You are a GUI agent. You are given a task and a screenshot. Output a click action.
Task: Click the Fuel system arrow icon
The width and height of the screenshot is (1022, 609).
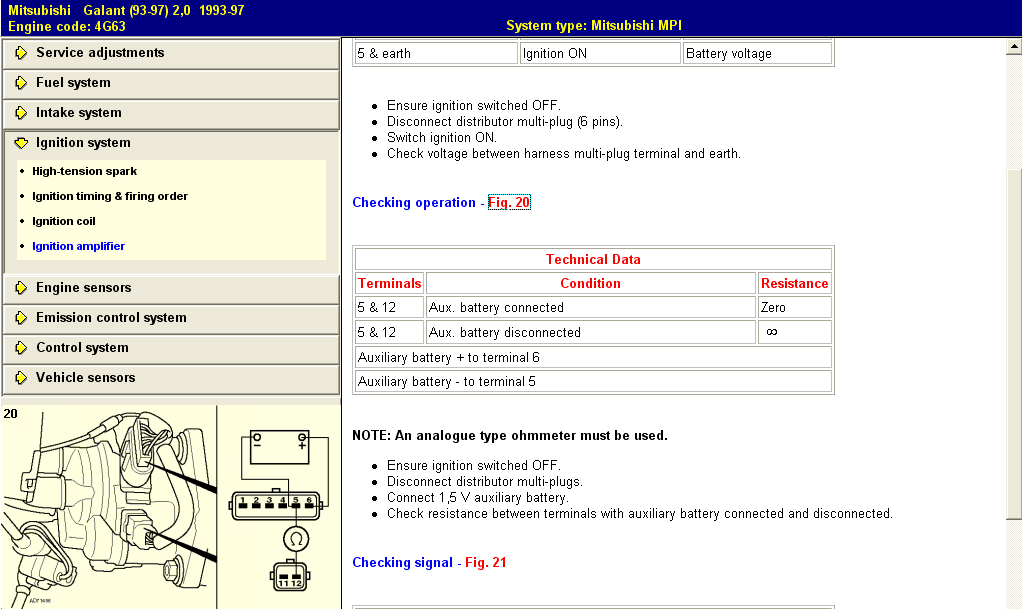(x=21, y=83)
